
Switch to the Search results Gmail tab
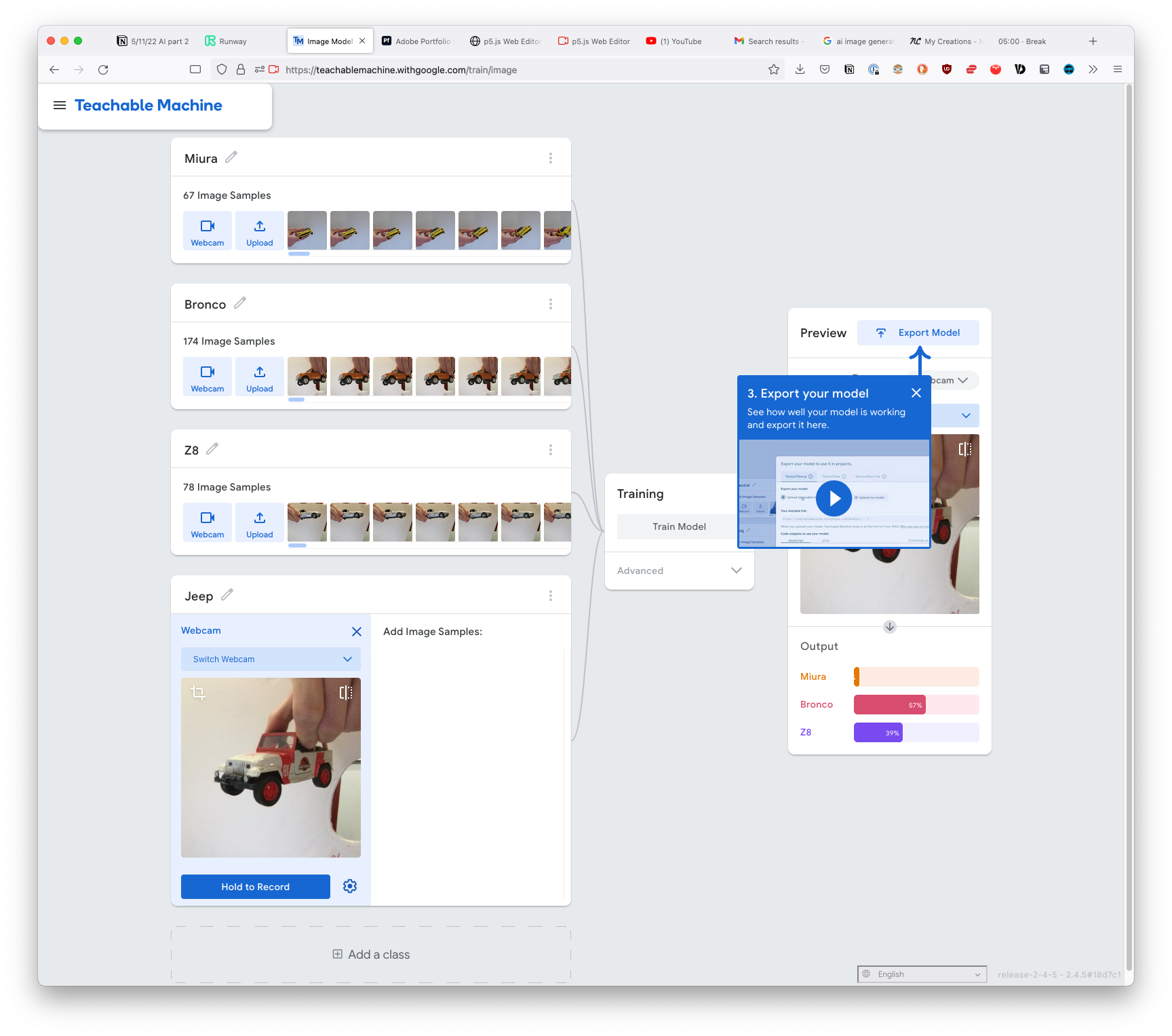coord(769,41)
